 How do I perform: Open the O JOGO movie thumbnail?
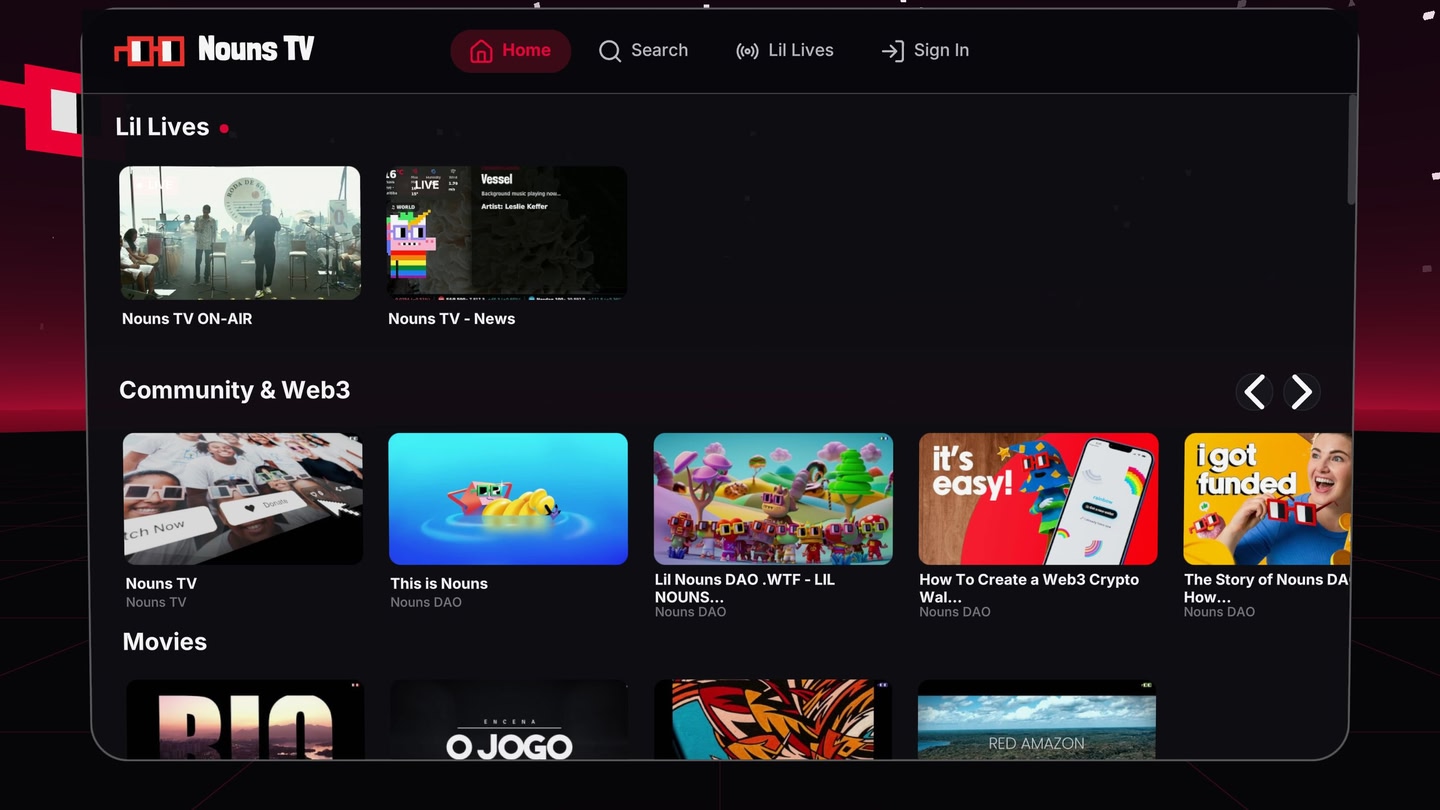pos(509,719)
